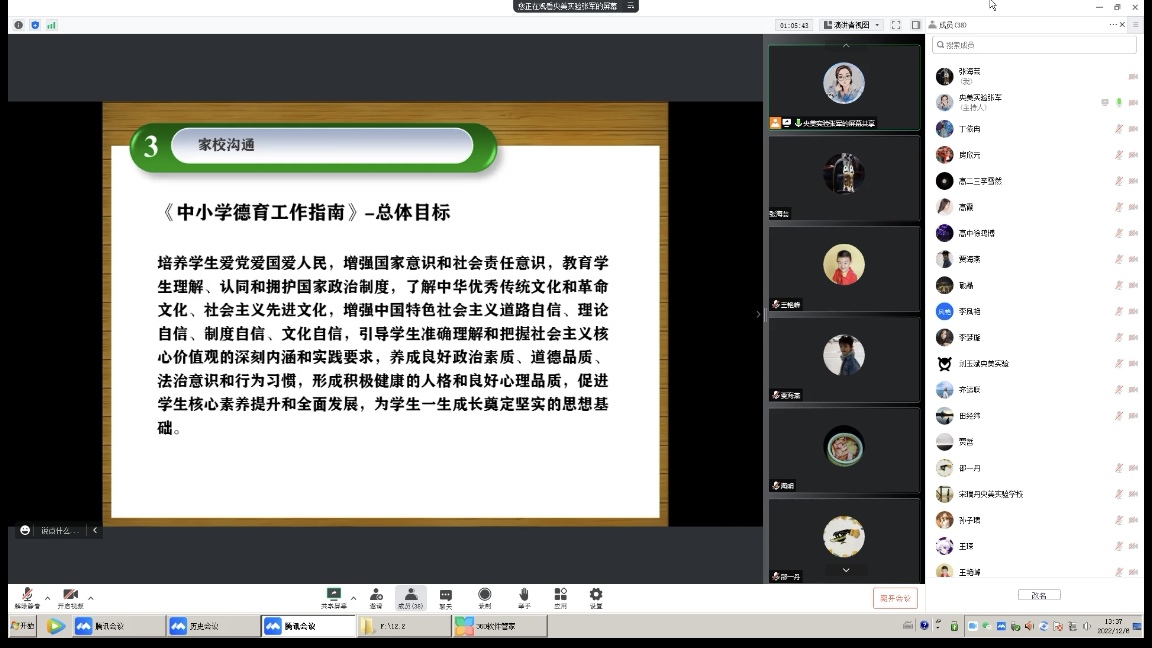Turn on the camera with 开启视频
The height and width of the screenshot is (648, 1152).
point(70,596)
